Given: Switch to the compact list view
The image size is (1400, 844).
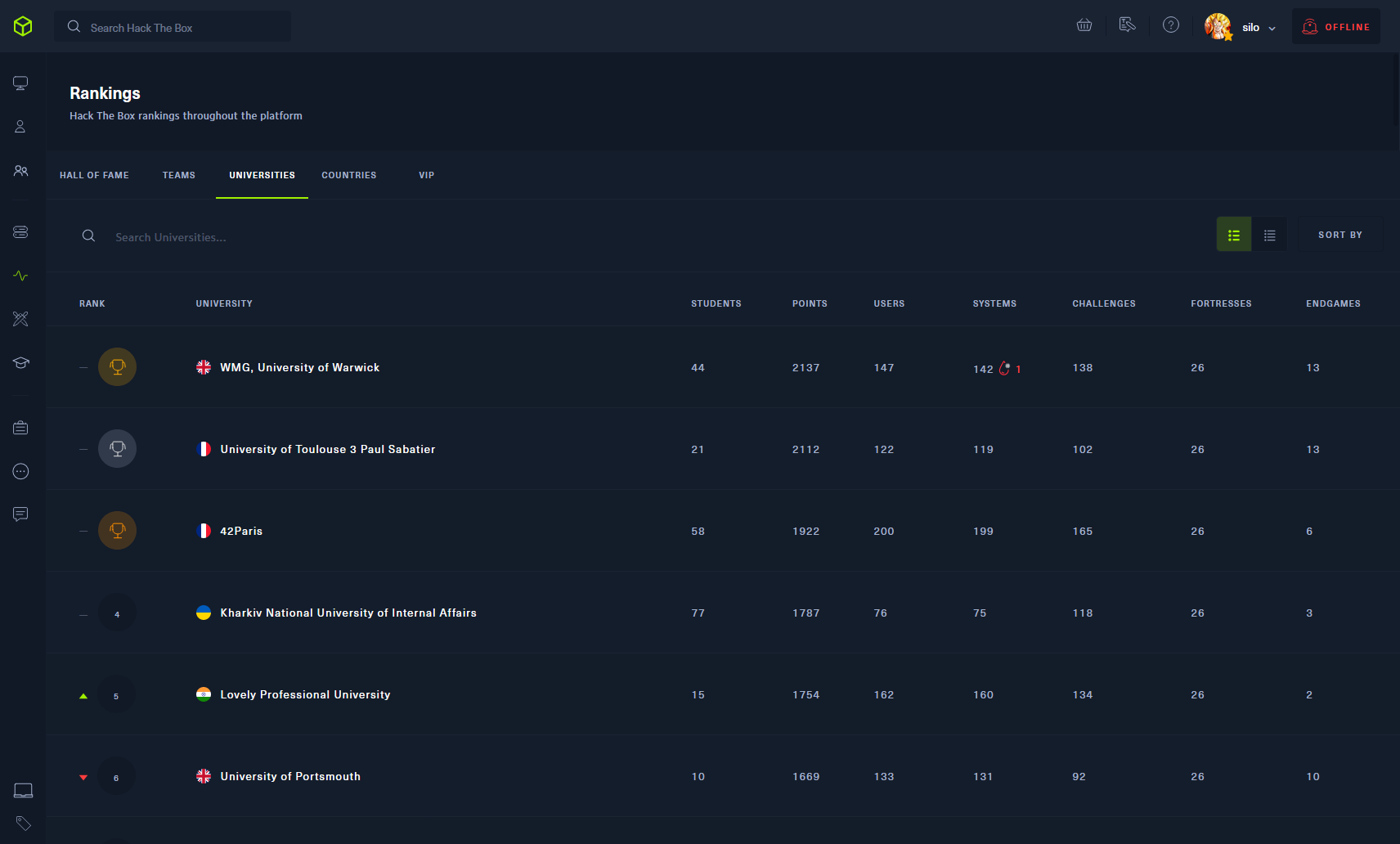Looking at the screenshot, I should pyautogui.click(x=1269, y=236).
